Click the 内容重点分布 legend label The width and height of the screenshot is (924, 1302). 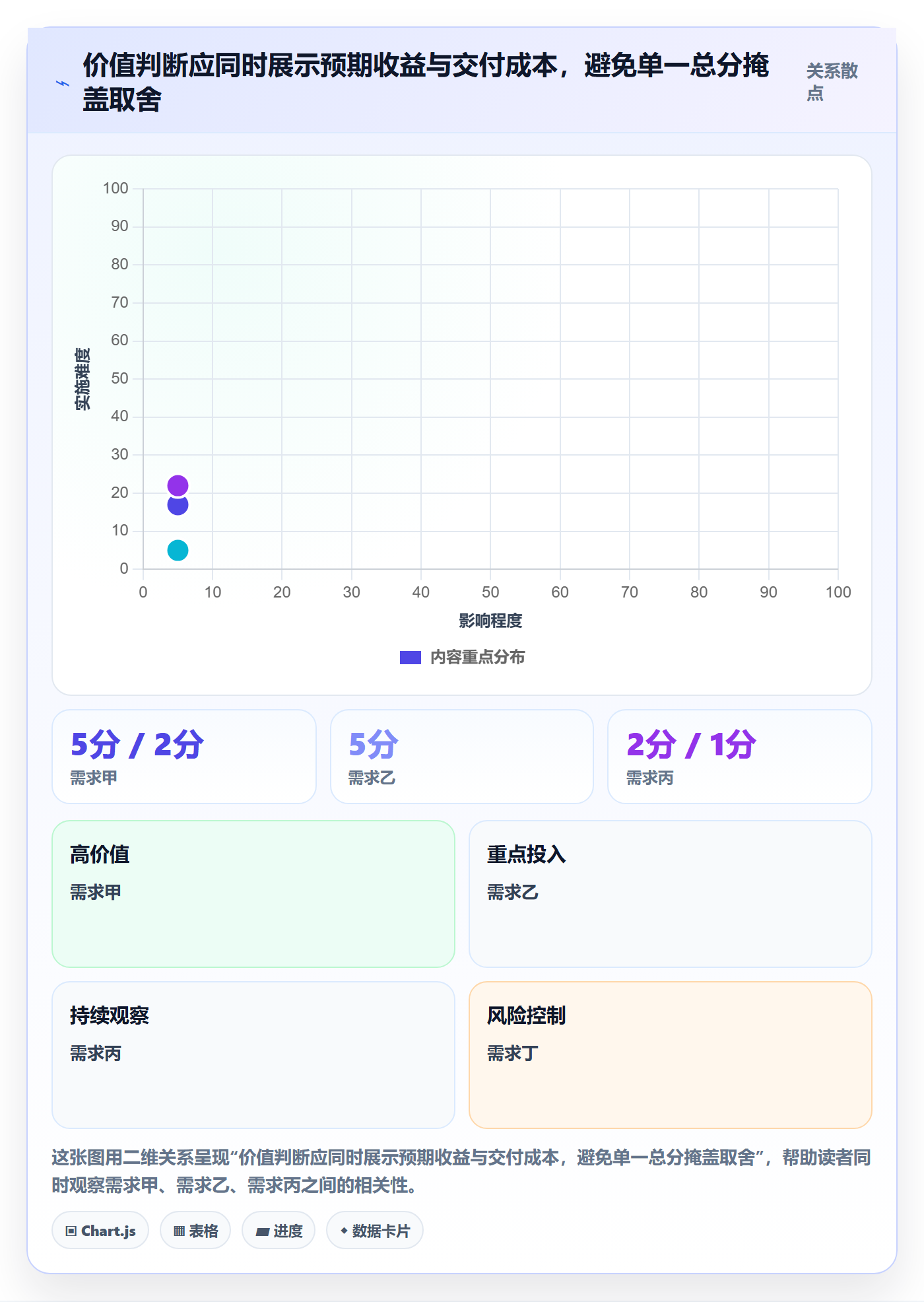point(478,658)
